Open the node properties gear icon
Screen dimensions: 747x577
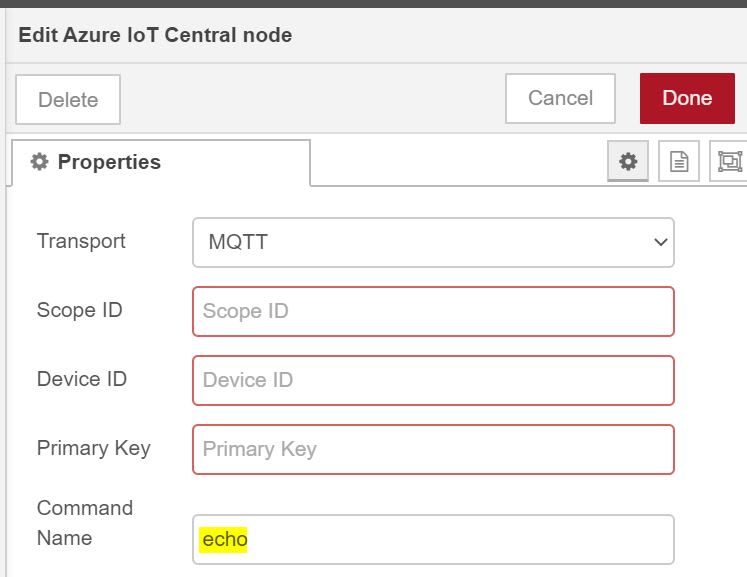coord(628,161)
